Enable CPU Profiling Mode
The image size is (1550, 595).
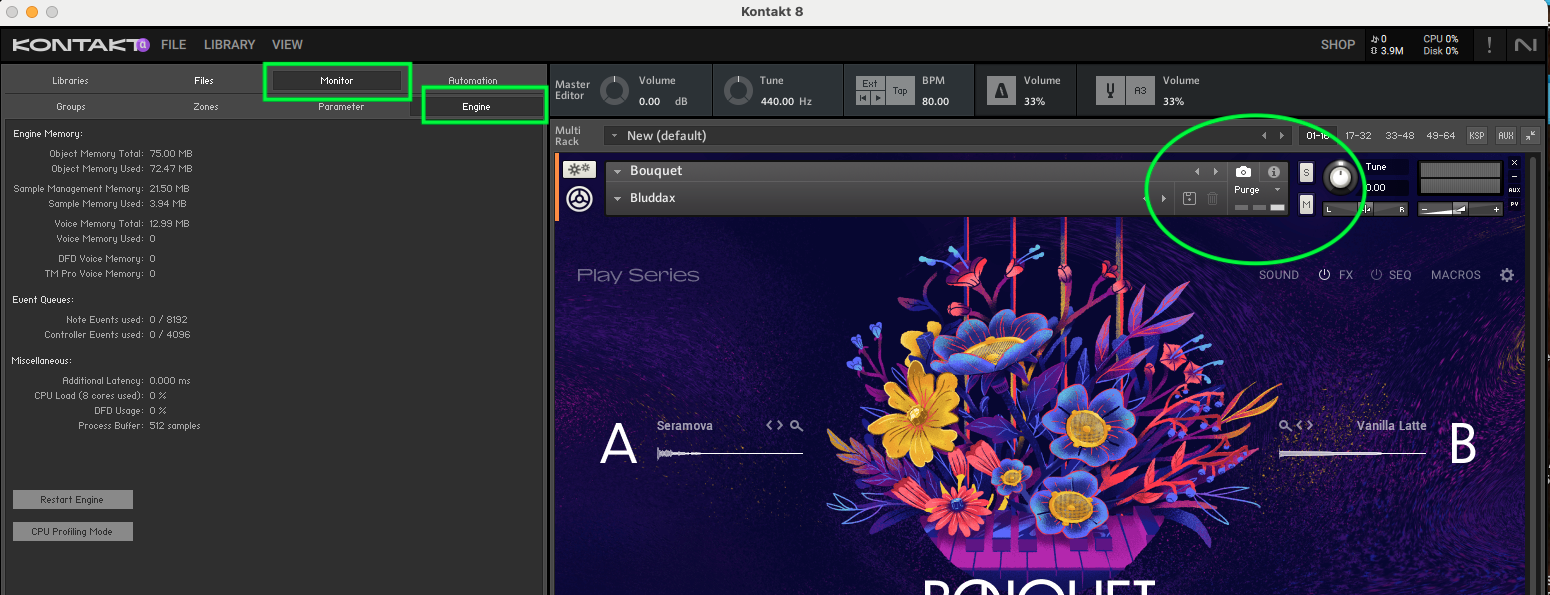(72, 531)
